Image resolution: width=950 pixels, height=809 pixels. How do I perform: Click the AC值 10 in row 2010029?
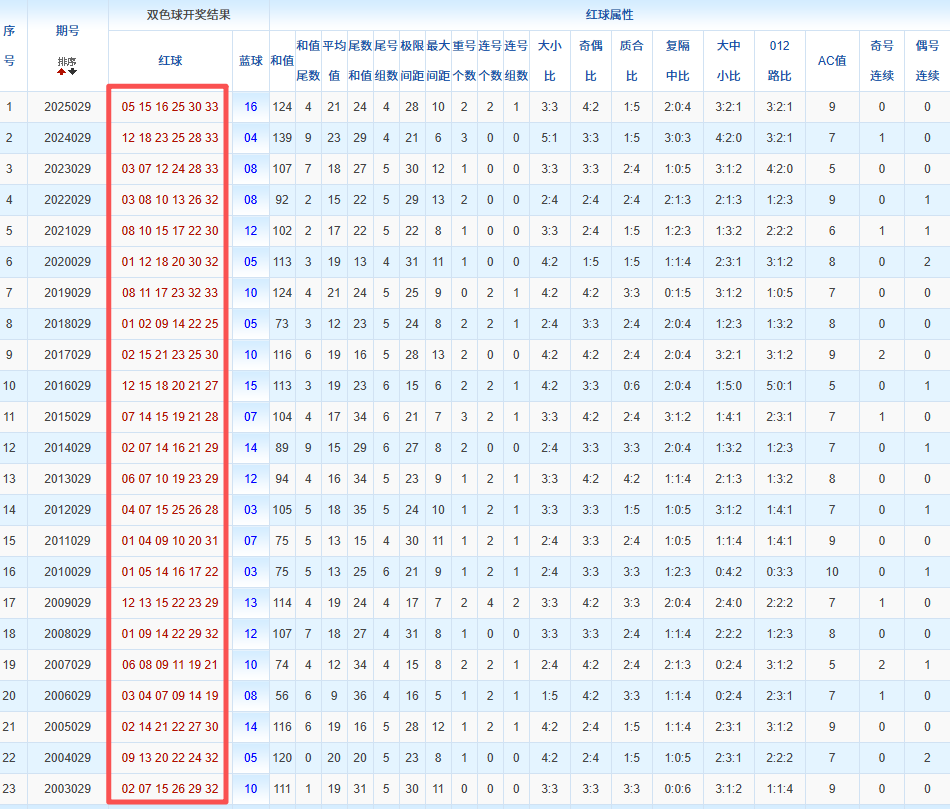point(832,572)
